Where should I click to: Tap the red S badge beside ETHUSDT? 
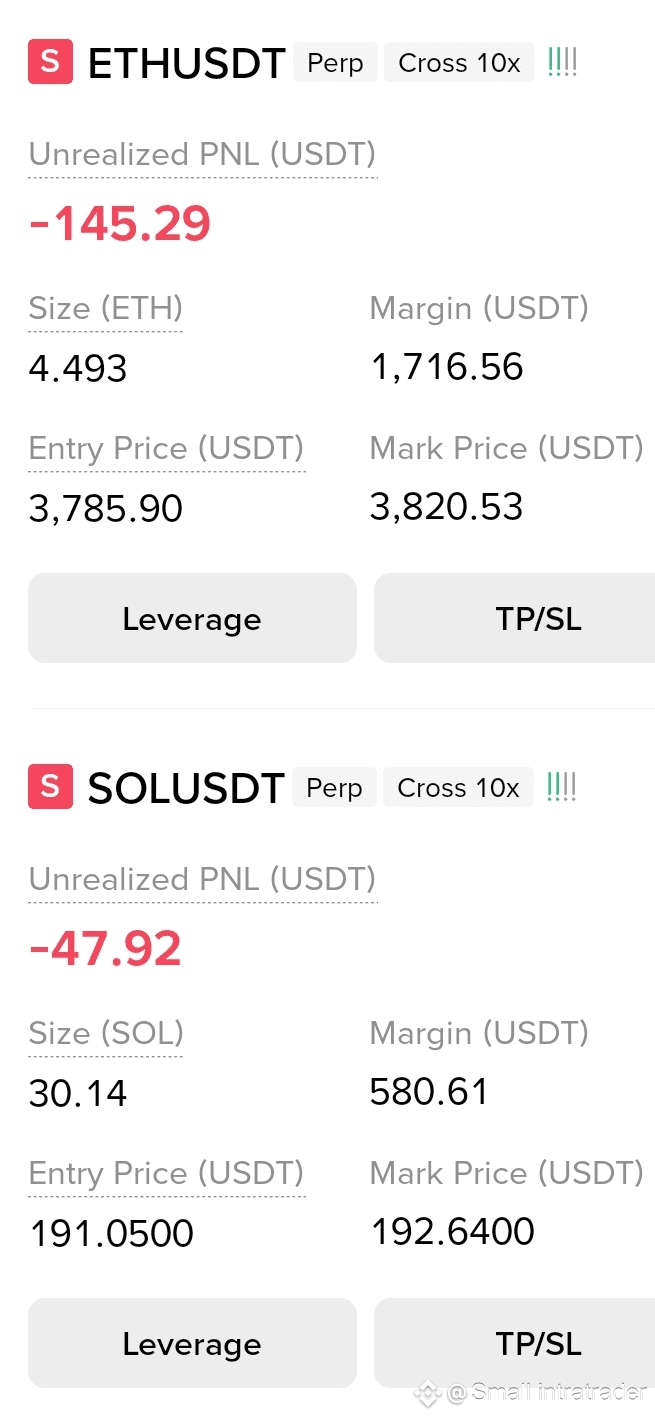coord(50,62)
